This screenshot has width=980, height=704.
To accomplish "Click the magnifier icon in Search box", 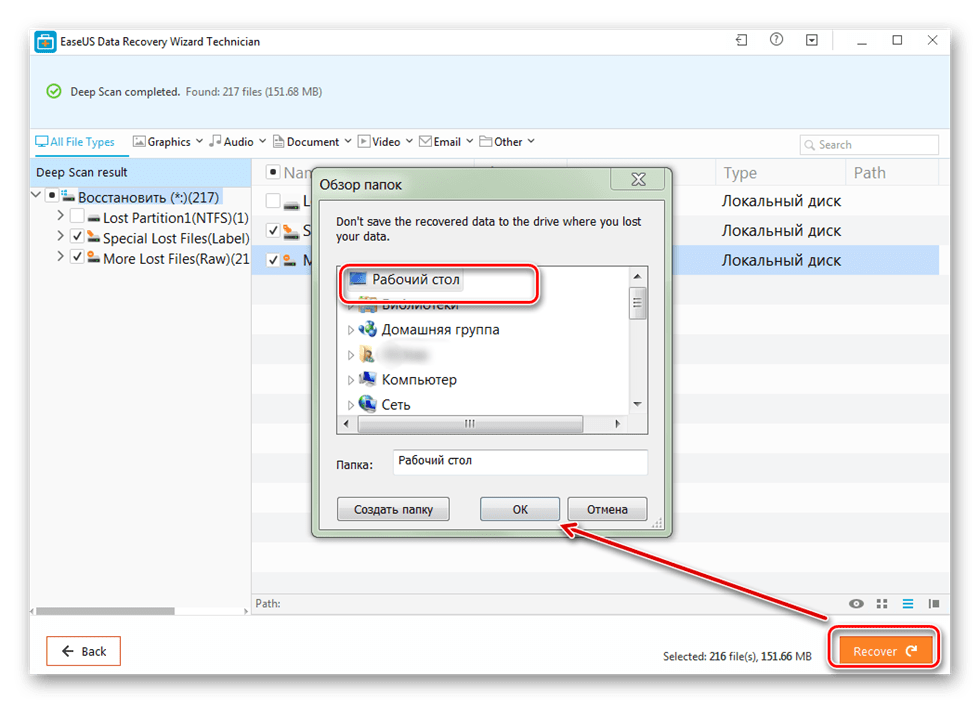I will (809, 145).
